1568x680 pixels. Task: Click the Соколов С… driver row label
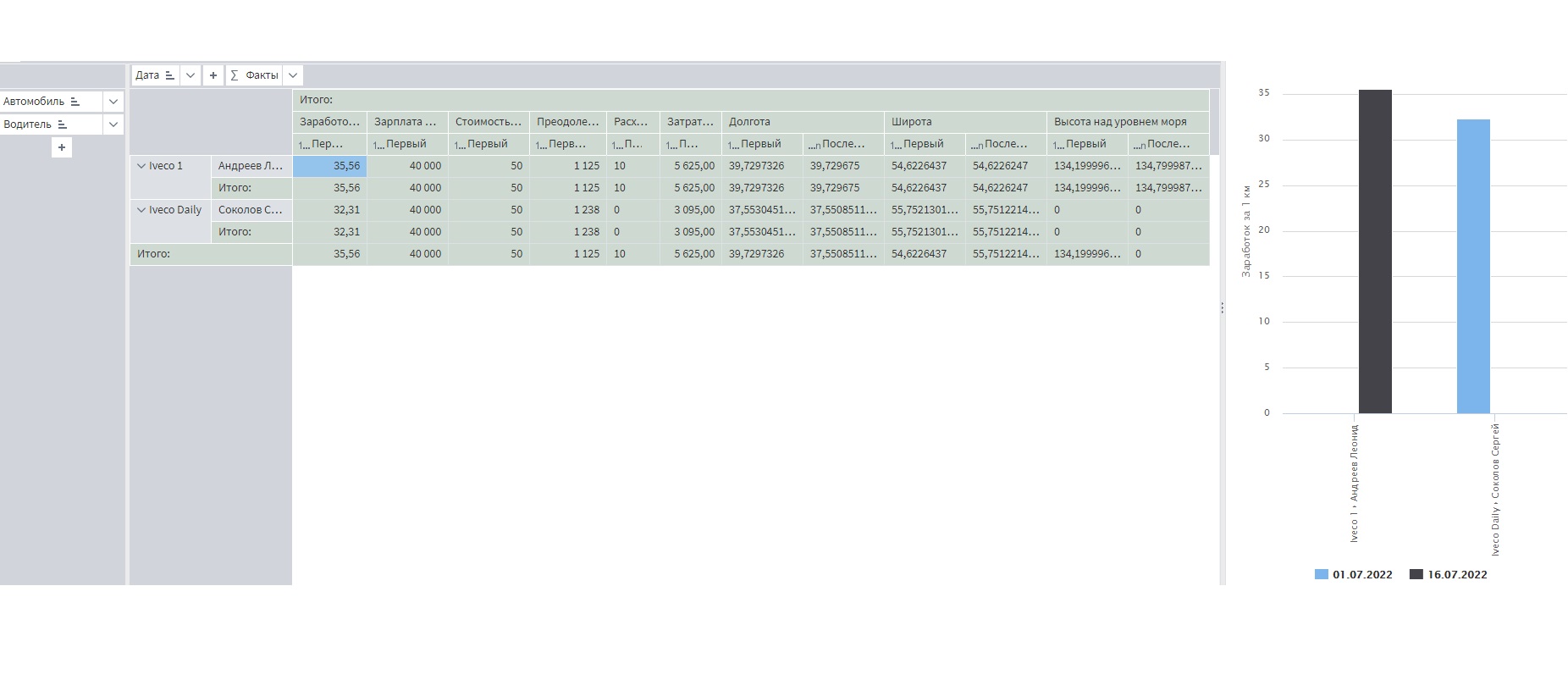click(x=251, y=210)
